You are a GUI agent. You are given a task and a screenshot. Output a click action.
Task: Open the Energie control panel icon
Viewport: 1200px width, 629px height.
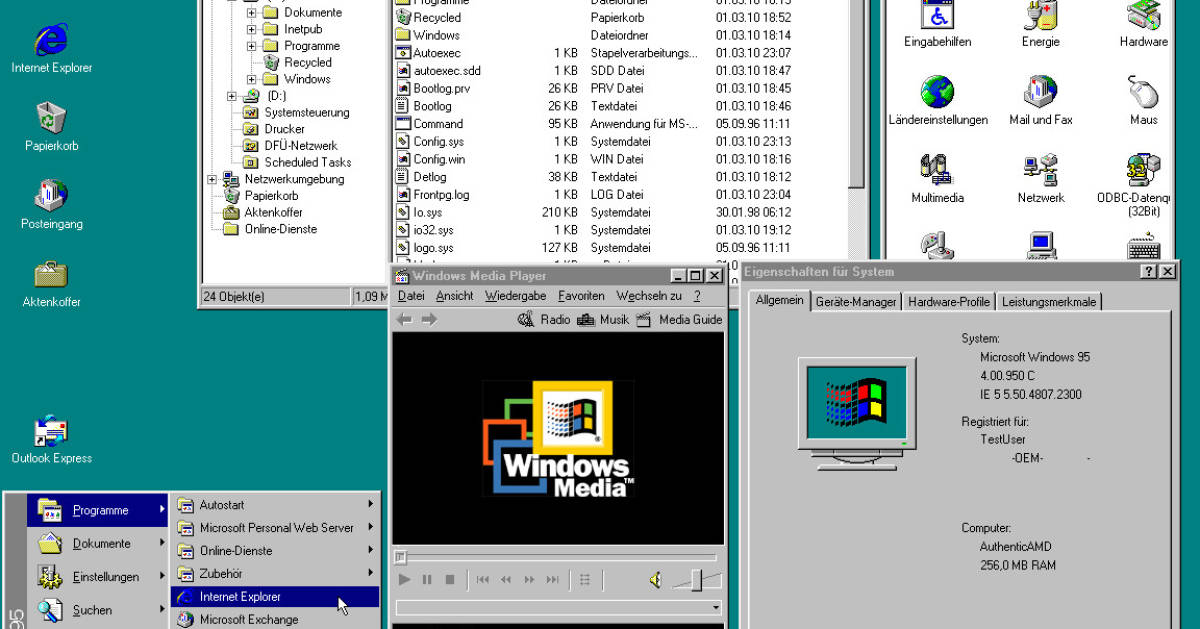pos(1040,22)
